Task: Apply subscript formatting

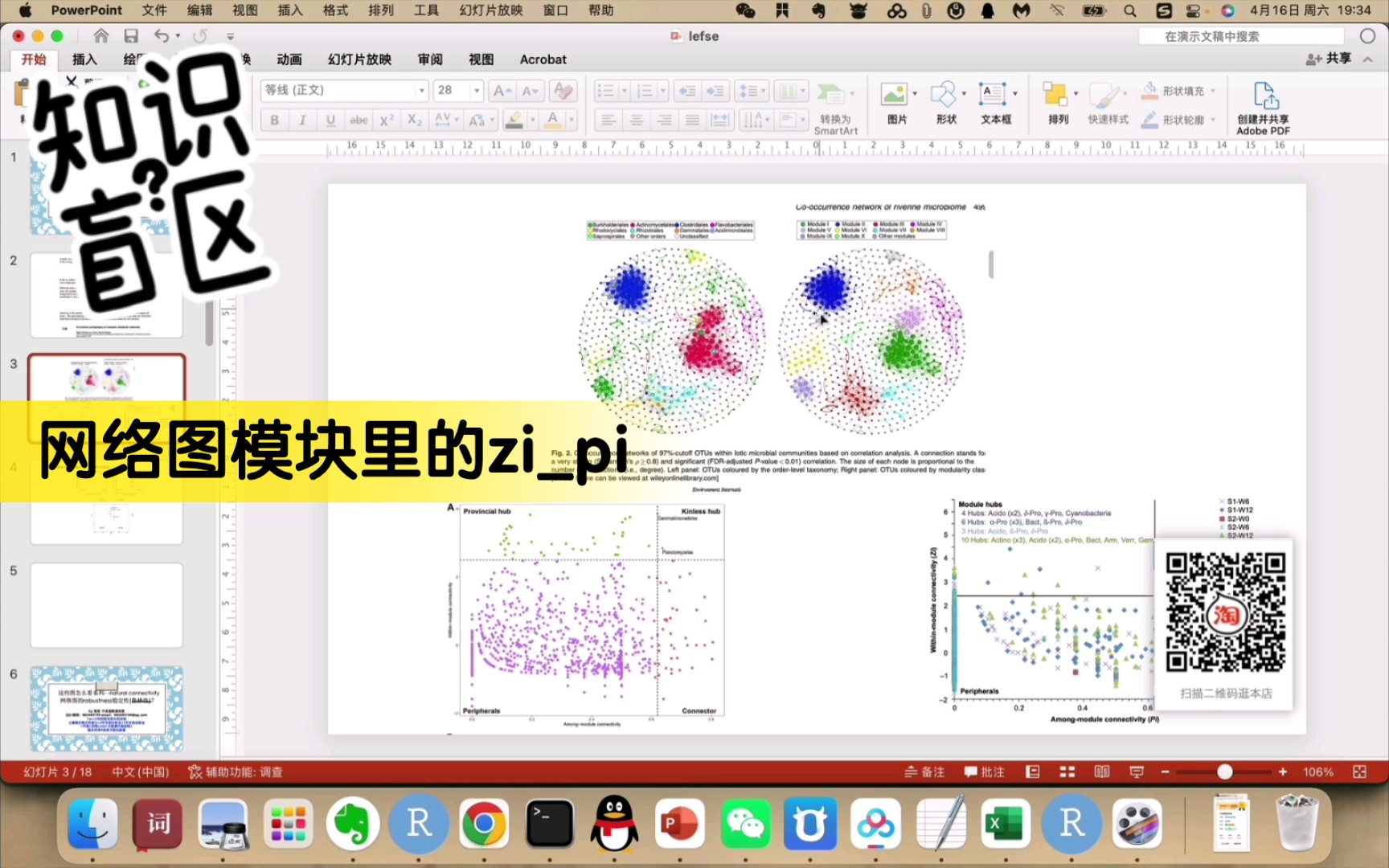Action: point(414,121)
